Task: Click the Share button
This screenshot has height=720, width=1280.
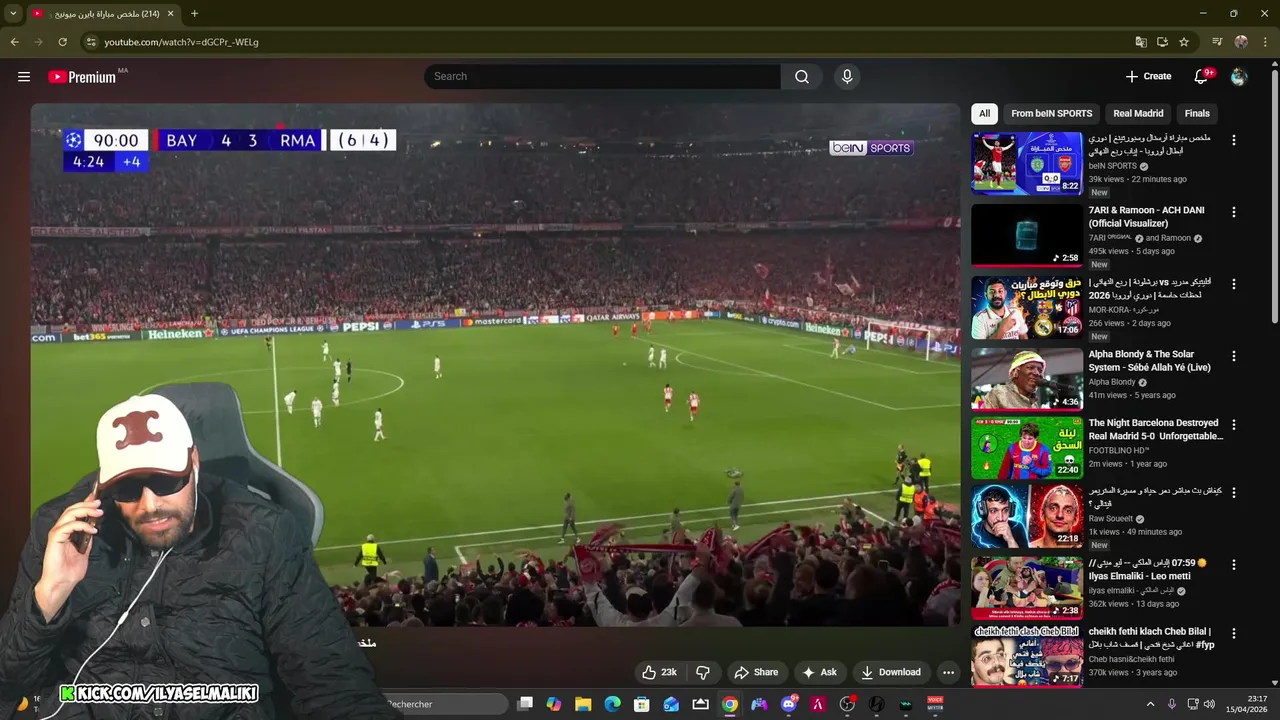Action: [x=755, y=672]
